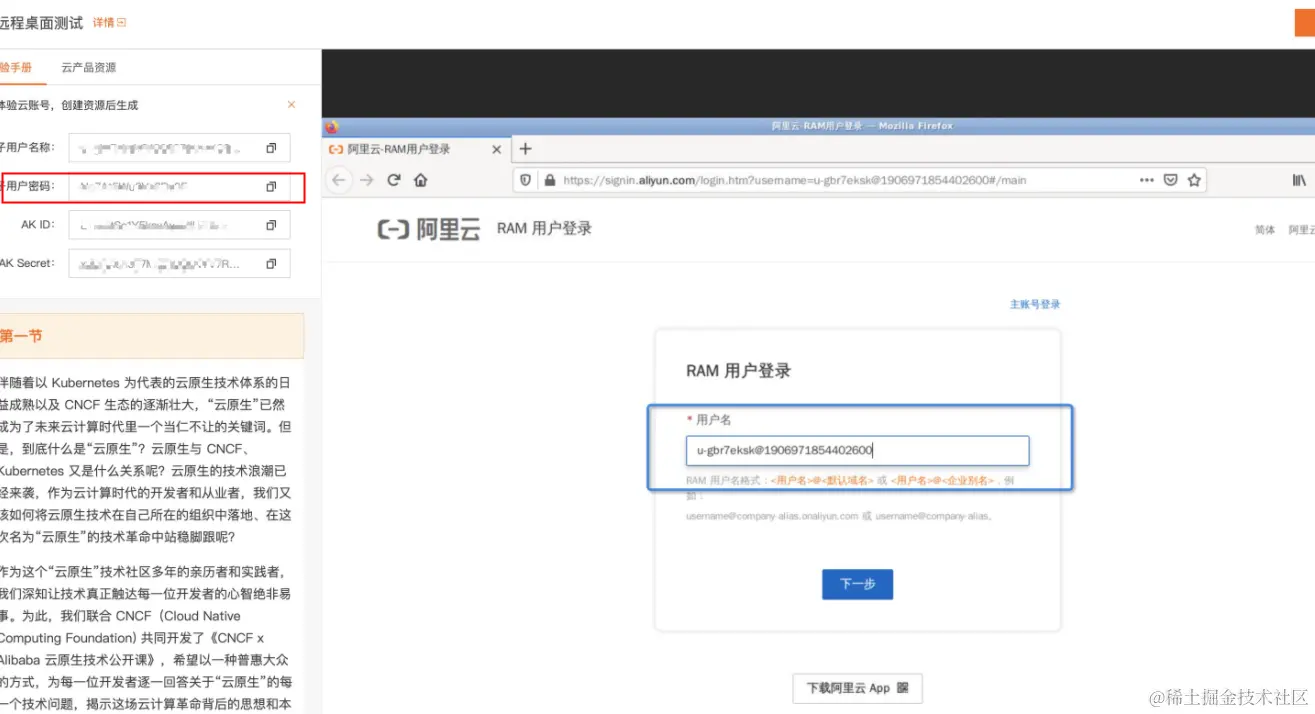Switch to the lab manual (手册) tab
This screenshot has width=1315, height=714.
point(16,67)
